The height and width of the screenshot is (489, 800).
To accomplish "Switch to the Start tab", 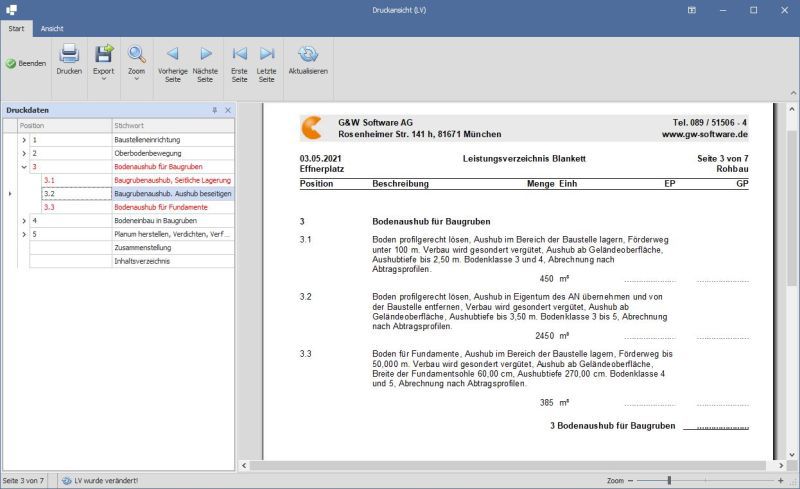I will [16, 29].
